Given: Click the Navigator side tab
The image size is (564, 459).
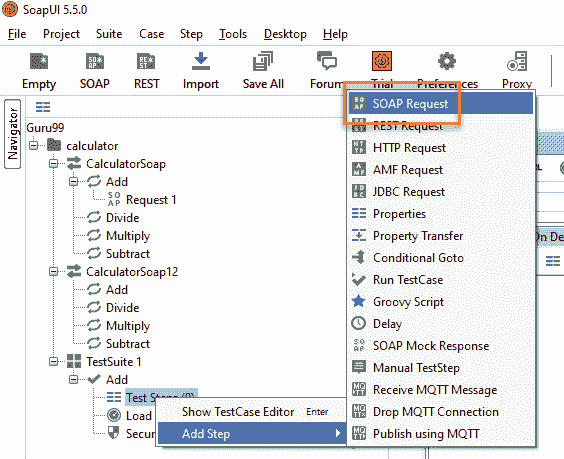Looking at the screenshot, I should point(13,134).
